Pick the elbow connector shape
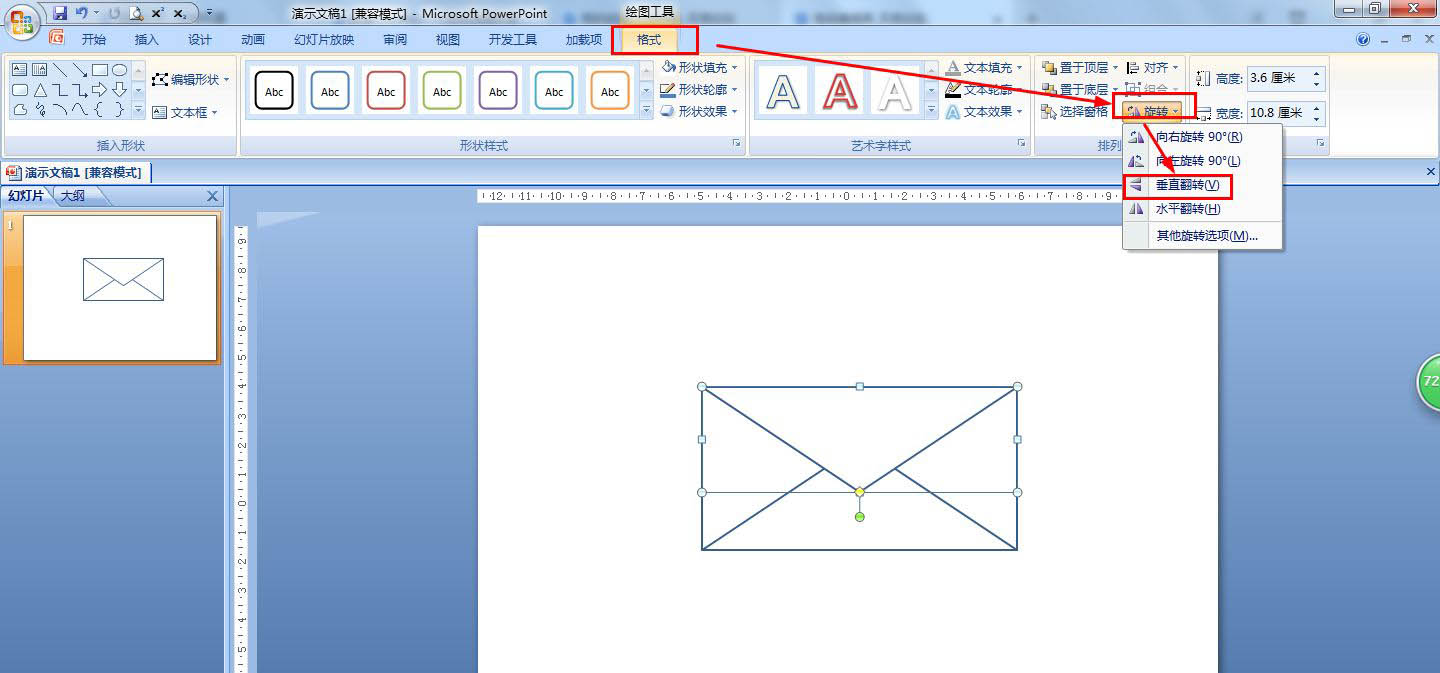1440x673 pixels. (x=60, y=90)
